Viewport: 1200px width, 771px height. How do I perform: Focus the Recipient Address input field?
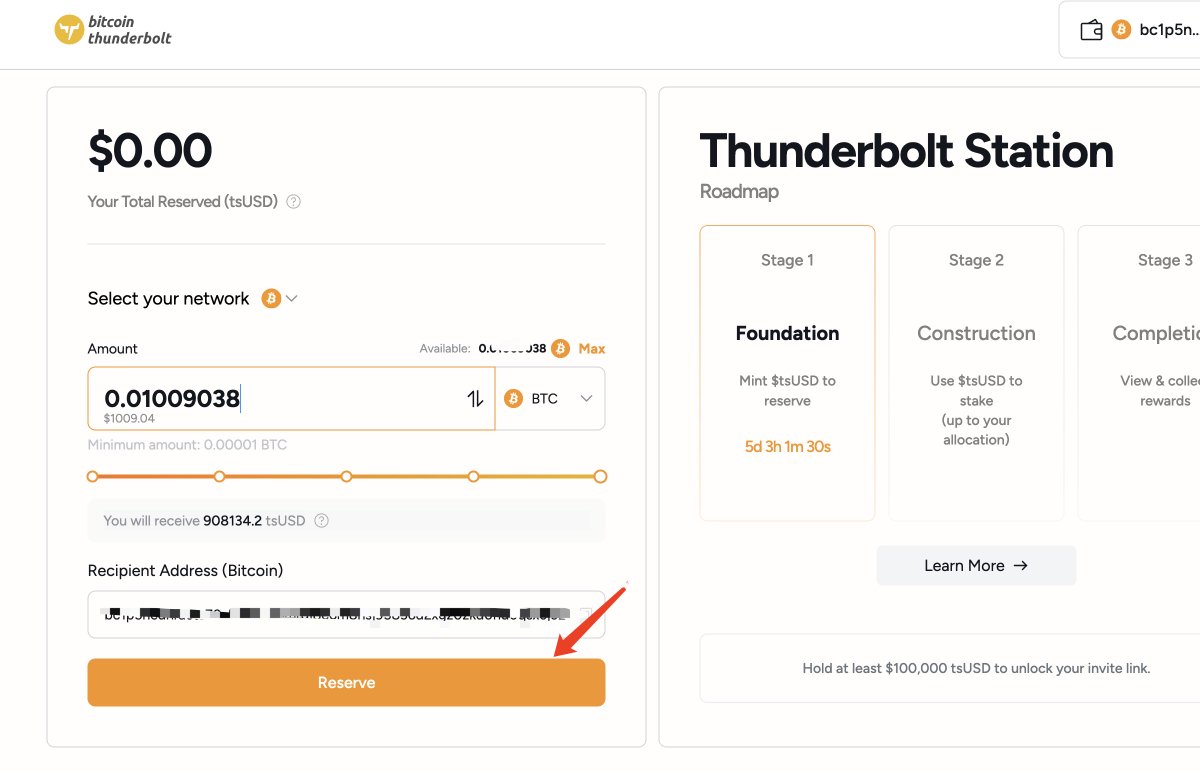pos(346,614)
